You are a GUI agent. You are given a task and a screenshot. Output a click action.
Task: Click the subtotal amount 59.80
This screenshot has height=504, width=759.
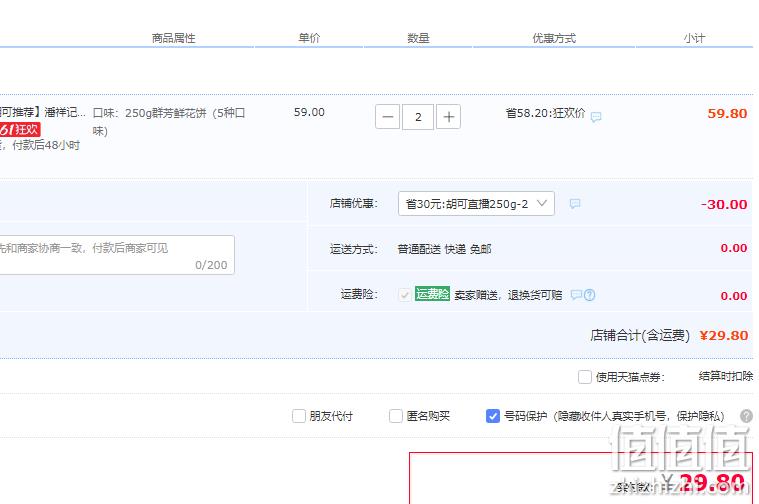[x=727, y=114]
